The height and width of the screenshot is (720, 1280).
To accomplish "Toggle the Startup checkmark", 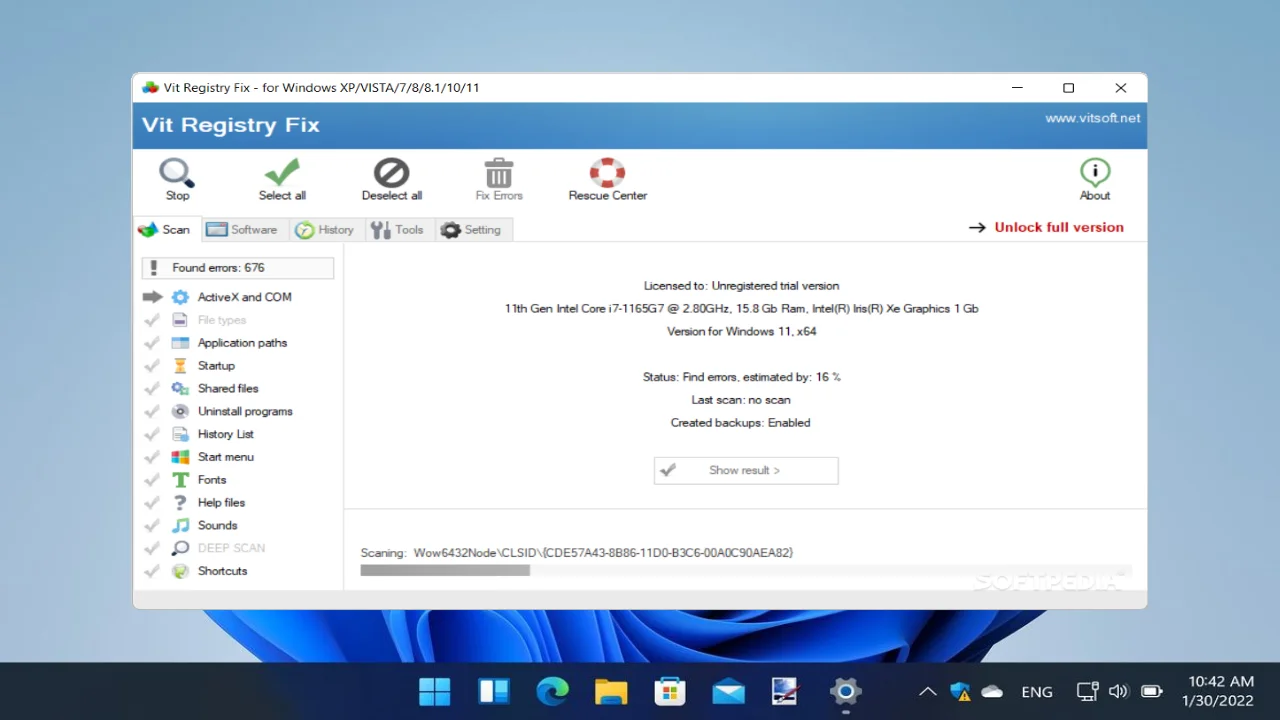I will tap(152, 366).
